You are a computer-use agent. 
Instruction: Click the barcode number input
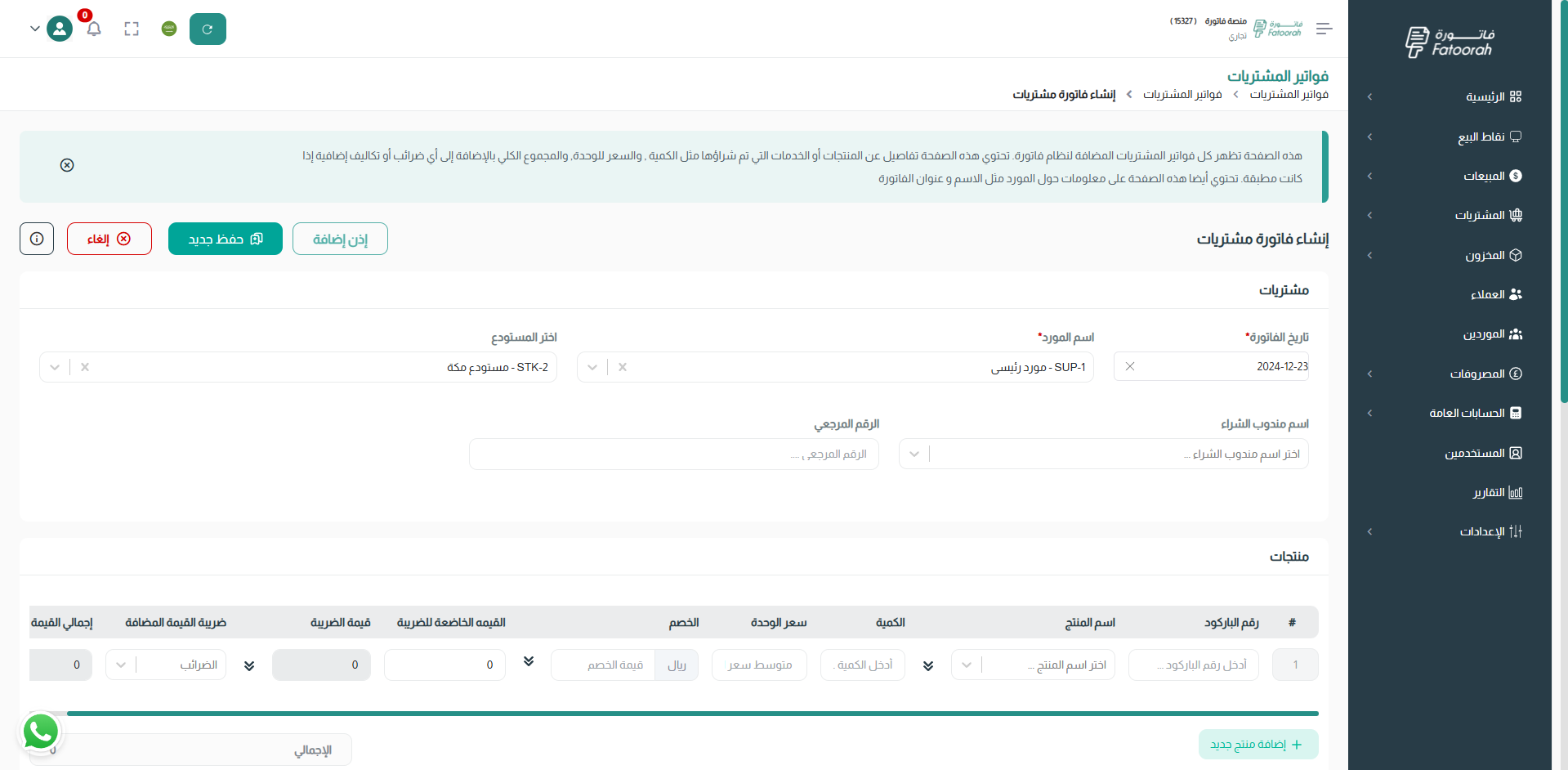(1194, 665)
